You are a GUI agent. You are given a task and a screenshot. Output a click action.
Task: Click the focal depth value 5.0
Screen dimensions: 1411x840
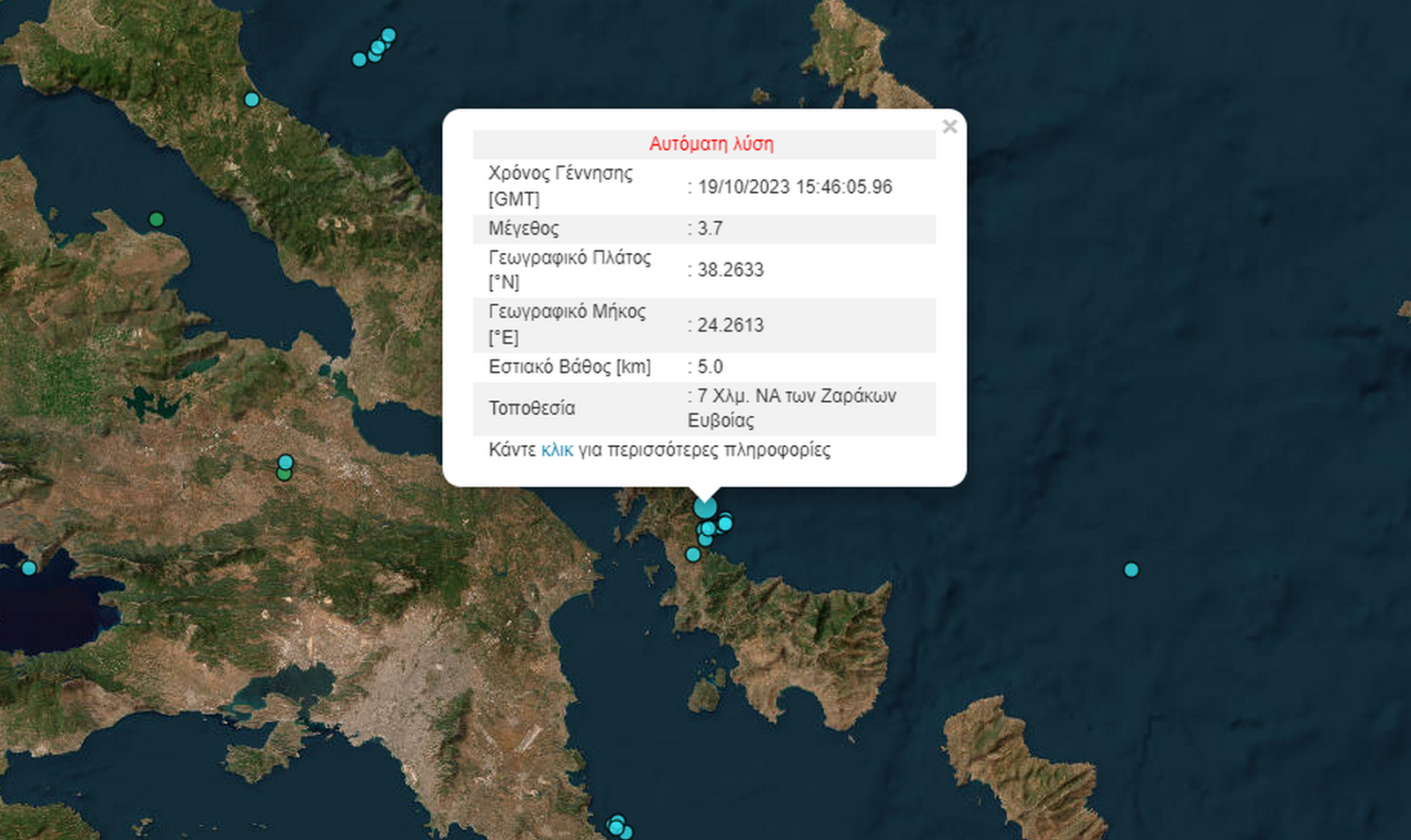pyautogui.click(x=710, y=367)
